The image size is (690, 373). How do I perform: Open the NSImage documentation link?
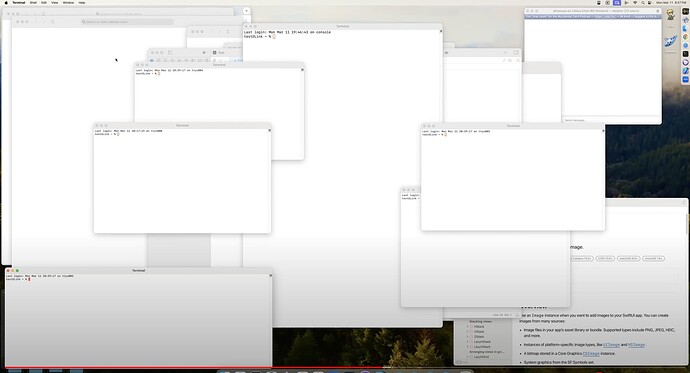[636, 345]
